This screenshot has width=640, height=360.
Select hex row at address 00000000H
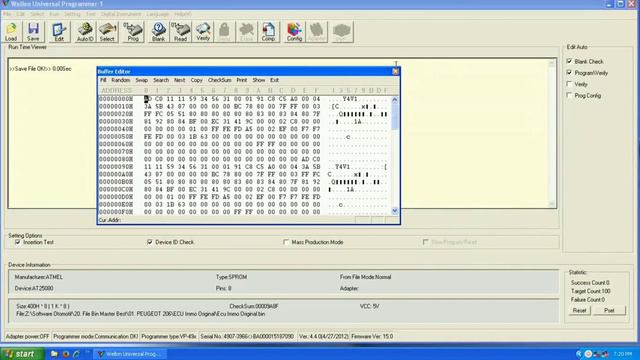(x=243, y=99)
